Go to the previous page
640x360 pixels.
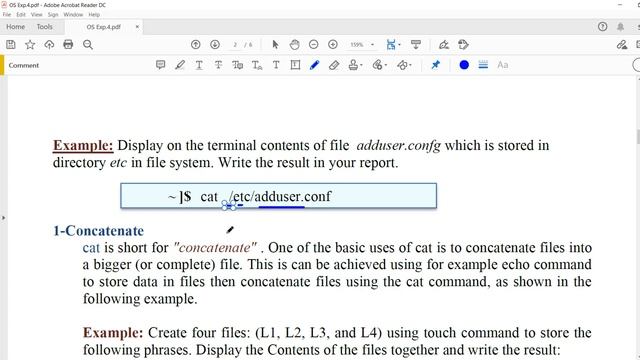[196, 44]
